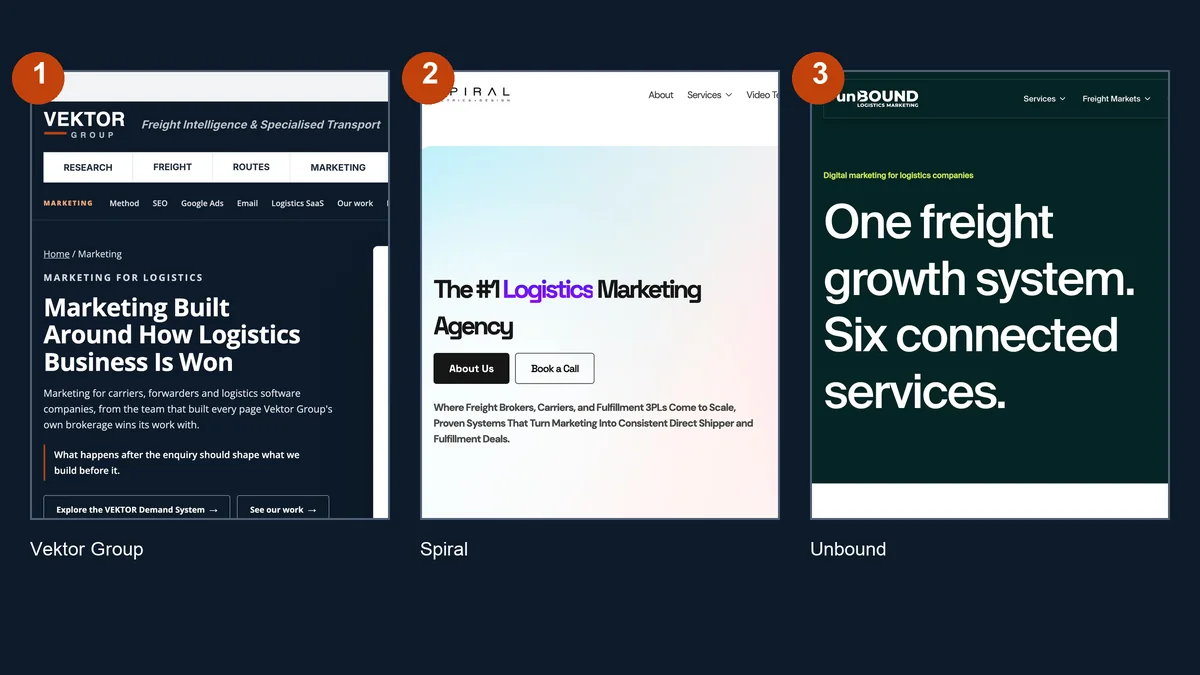Click the Unbound caption below its screenshot
Image resolution: width=1200 pixels, height=675 pixels.
pos(848,549)
